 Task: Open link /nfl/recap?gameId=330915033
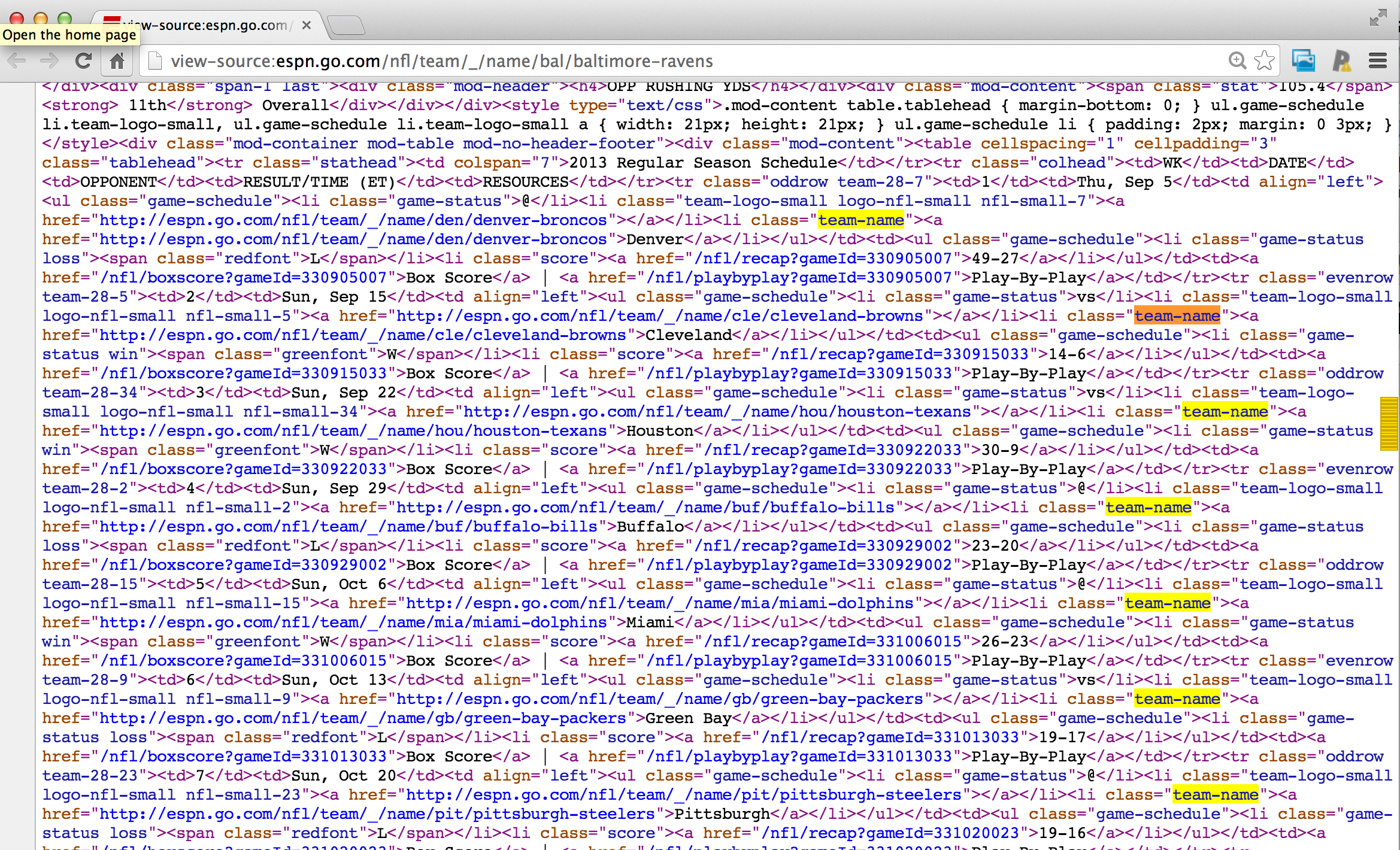tap(899, 354)
